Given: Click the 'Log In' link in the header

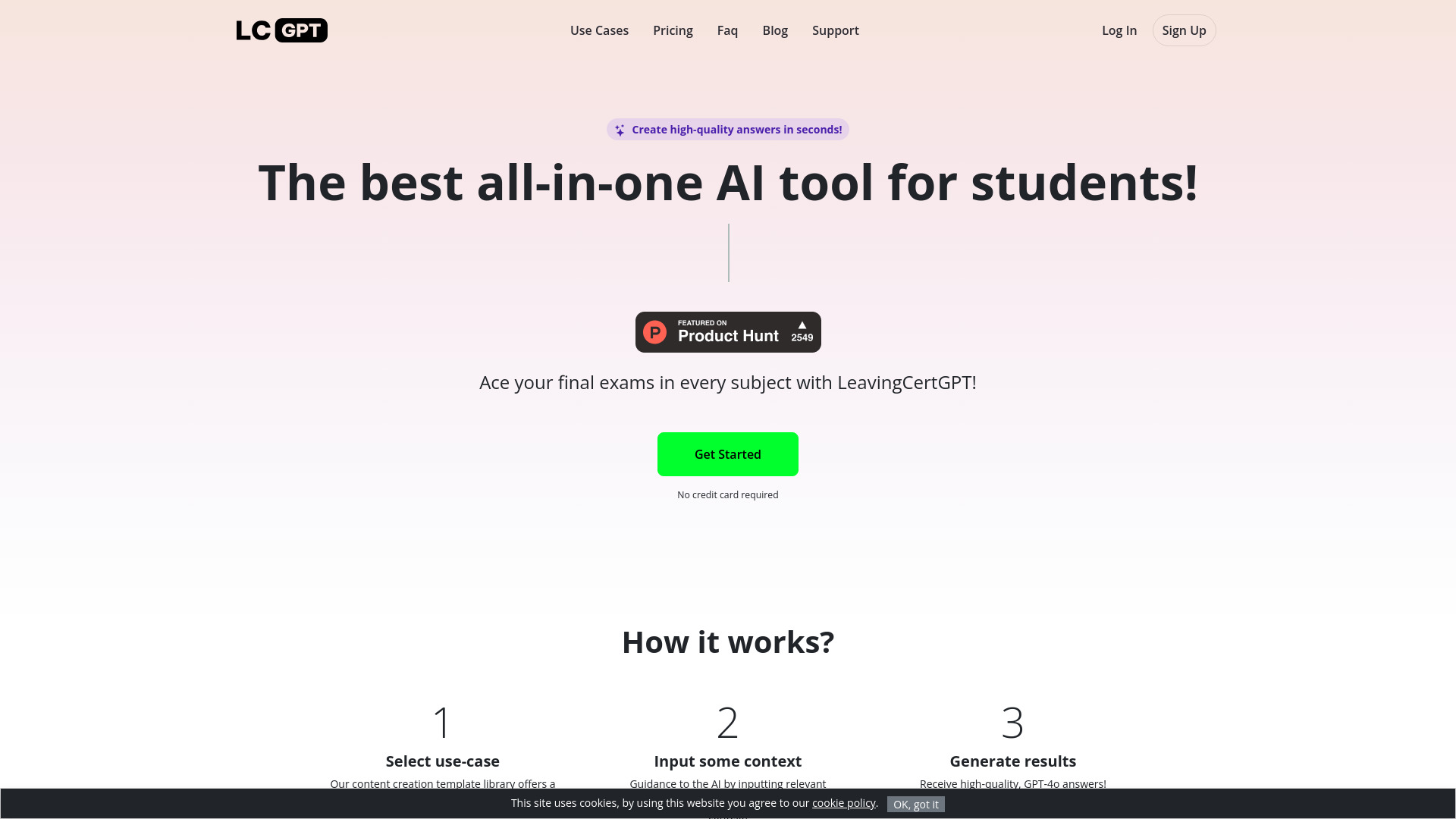Looking at the screenshot, I should tap(1119, 30).
